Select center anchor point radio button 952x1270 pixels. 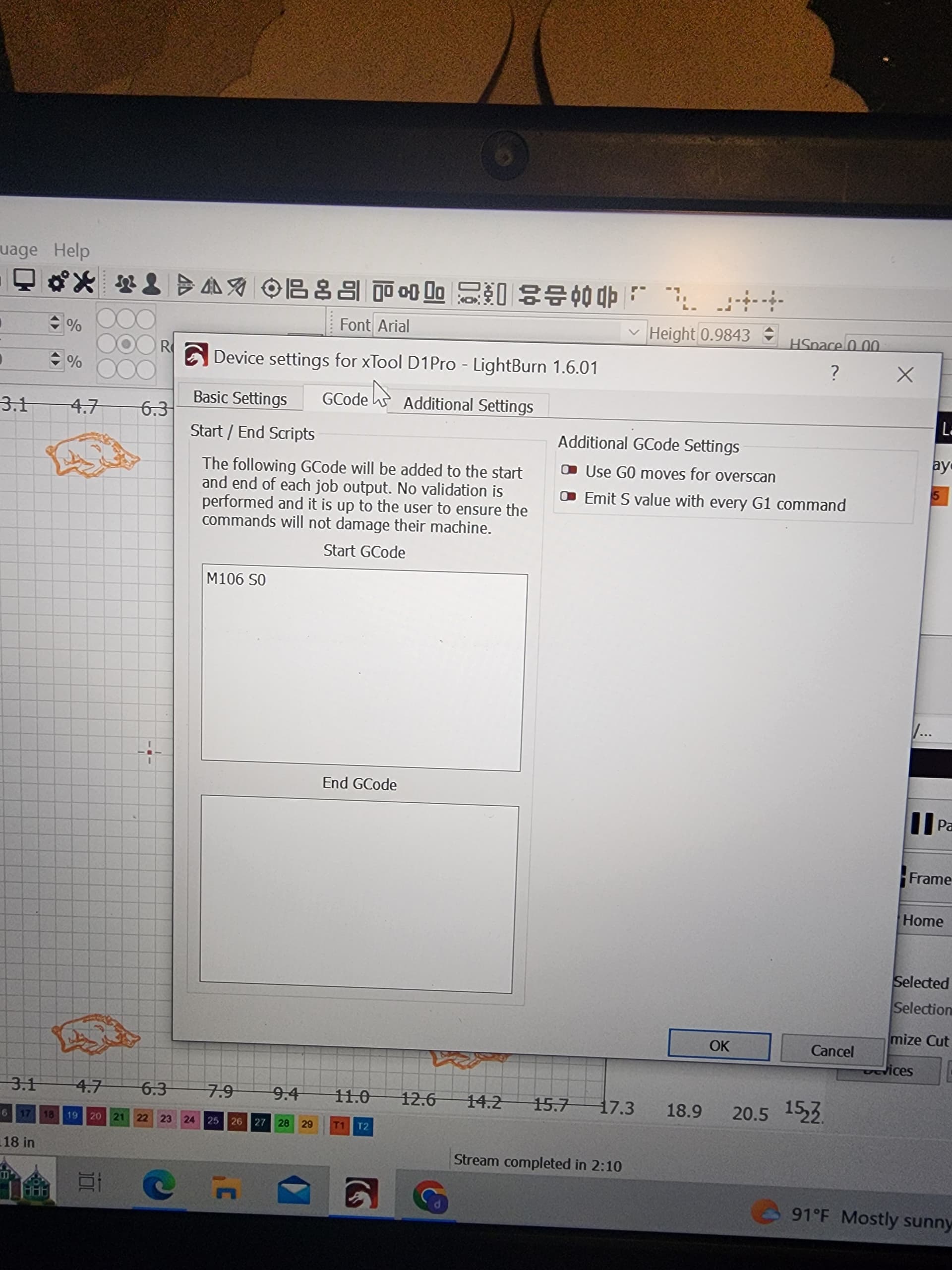pyautogui.click(x=126, y=344)
